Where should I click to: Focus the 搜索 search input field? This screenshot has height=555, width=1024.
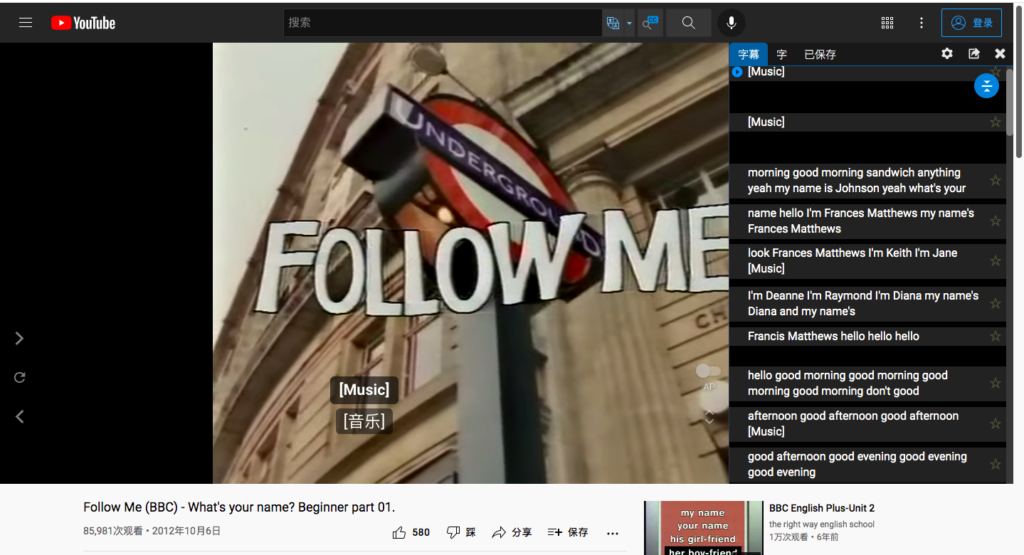pyautogui.click(x=443, y=23)
